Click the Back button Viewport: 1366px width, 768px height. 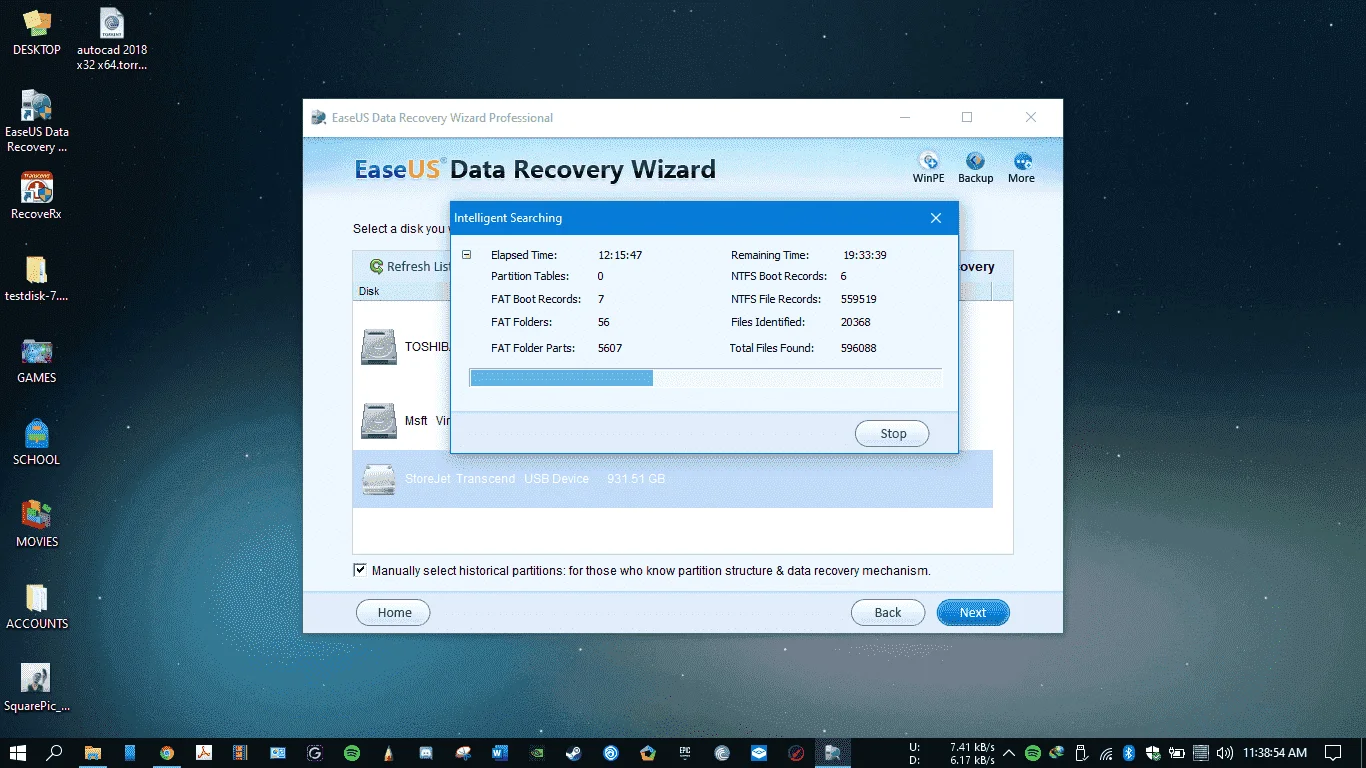[x=888, y=613]
